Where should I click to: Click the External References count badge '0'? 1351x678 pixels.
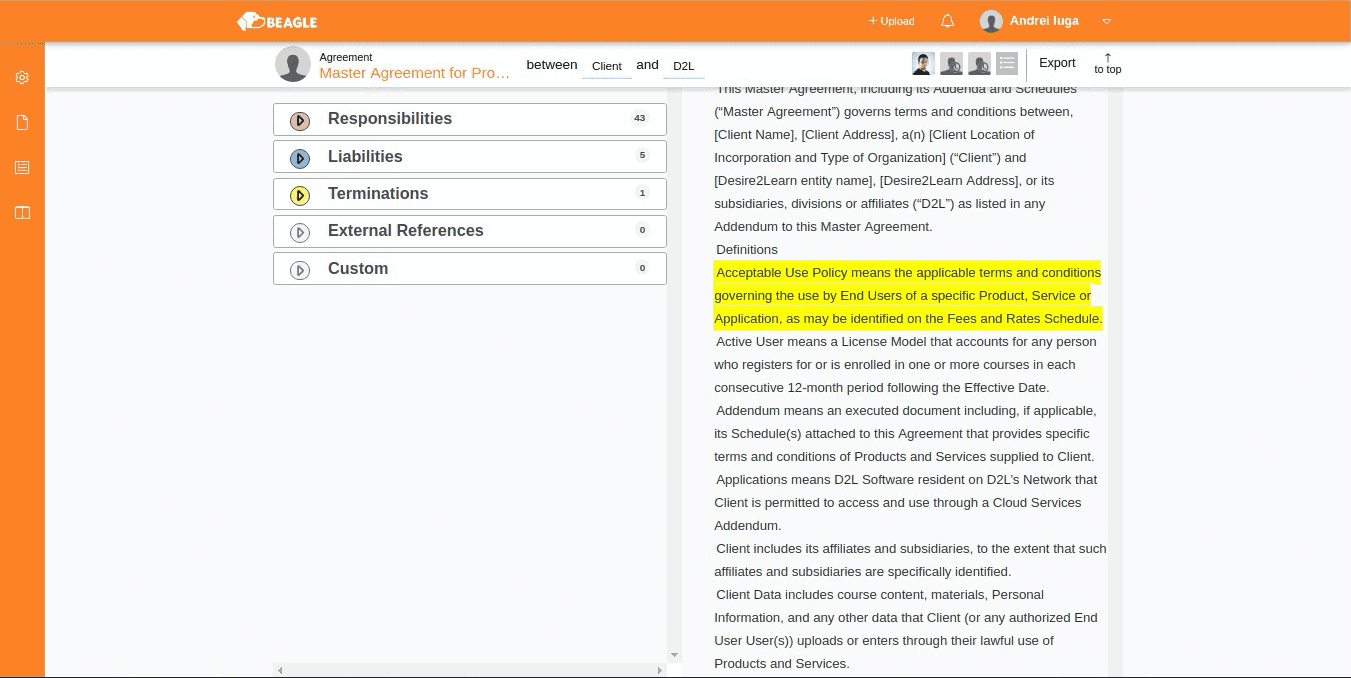[x=642, y=230]
